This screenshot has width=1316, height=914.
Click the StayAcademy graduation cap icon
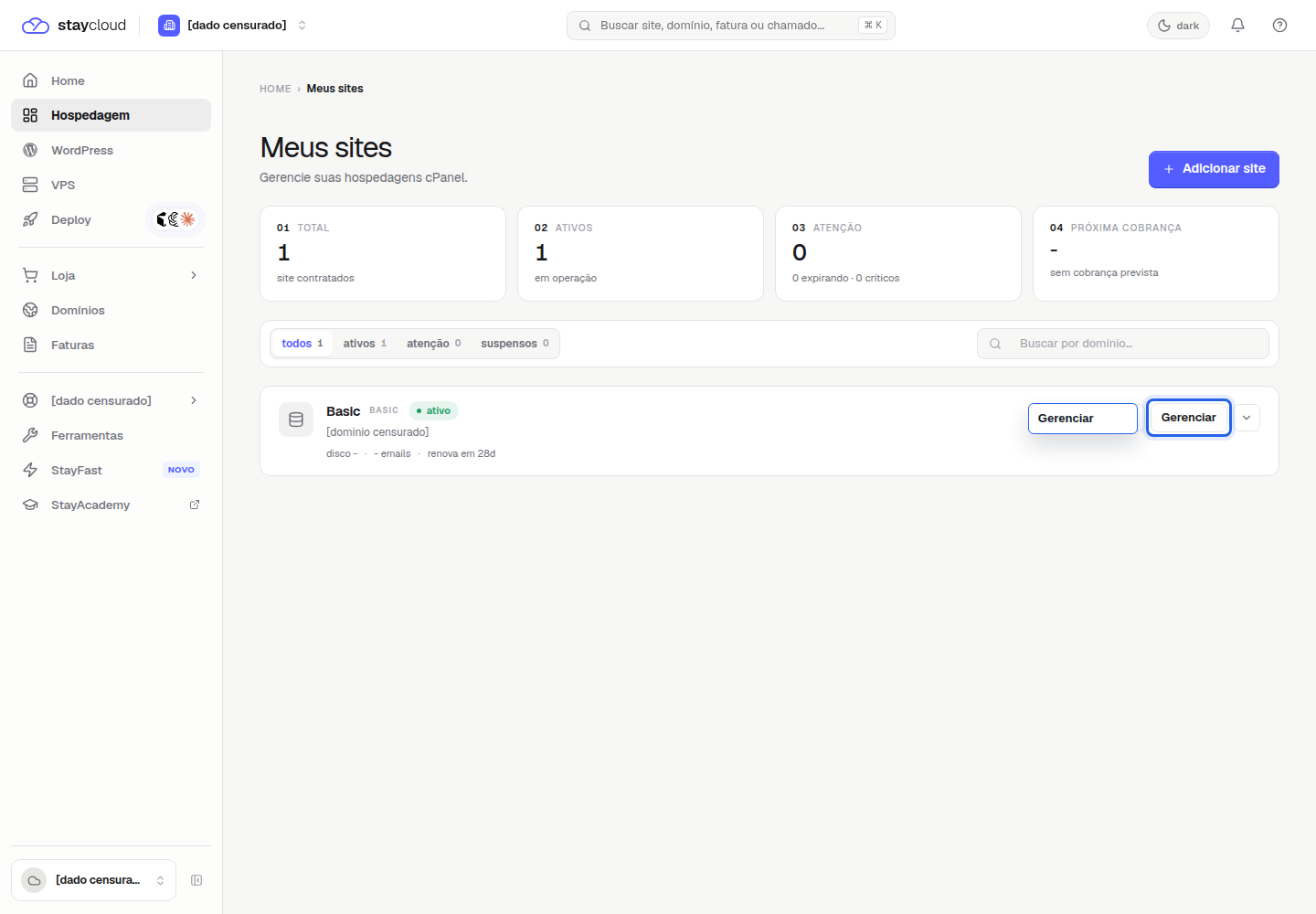pos(30,505)
